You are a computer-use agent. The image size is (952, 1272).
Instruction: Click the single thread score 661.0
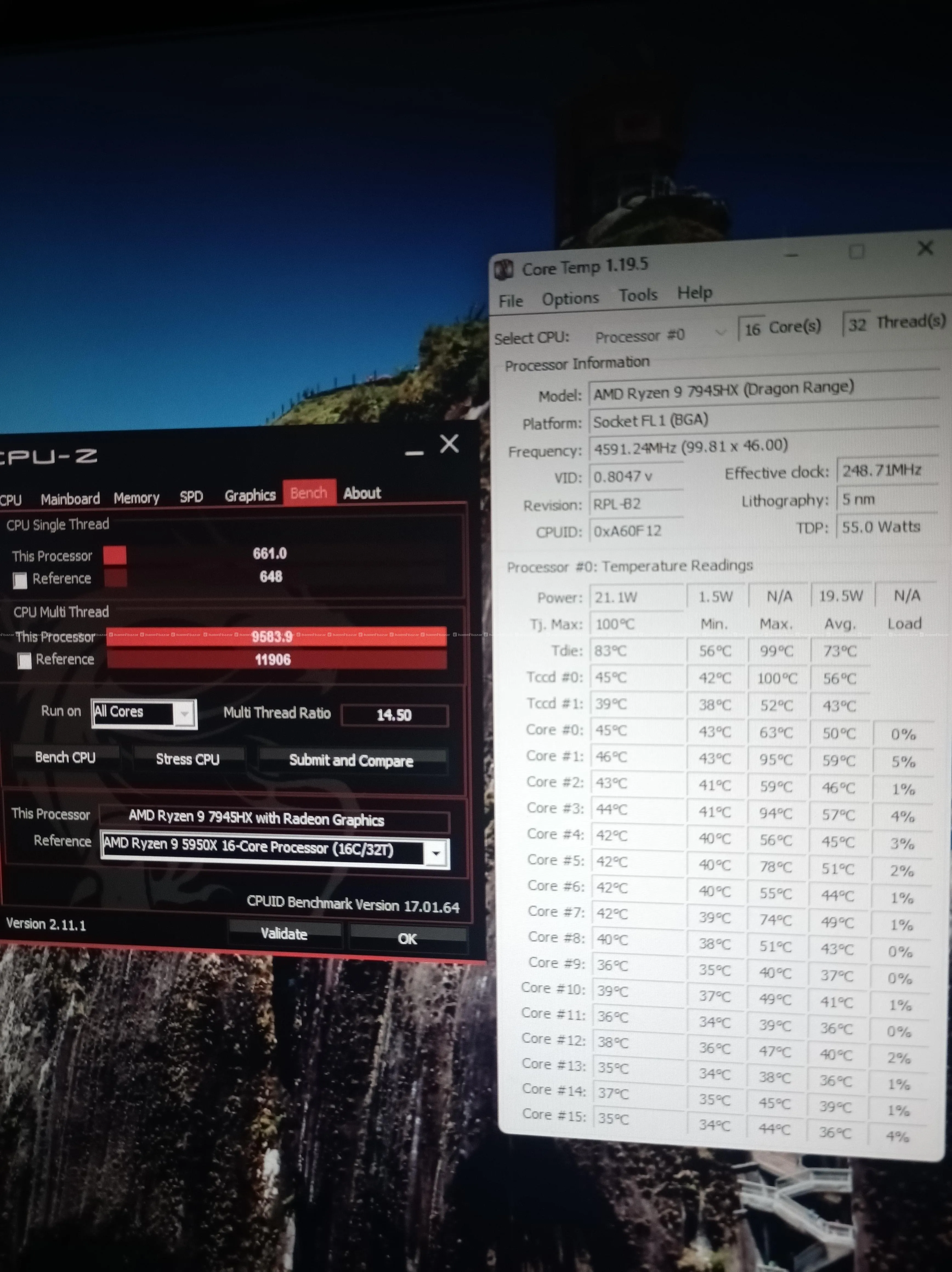(x=270, y=554)
